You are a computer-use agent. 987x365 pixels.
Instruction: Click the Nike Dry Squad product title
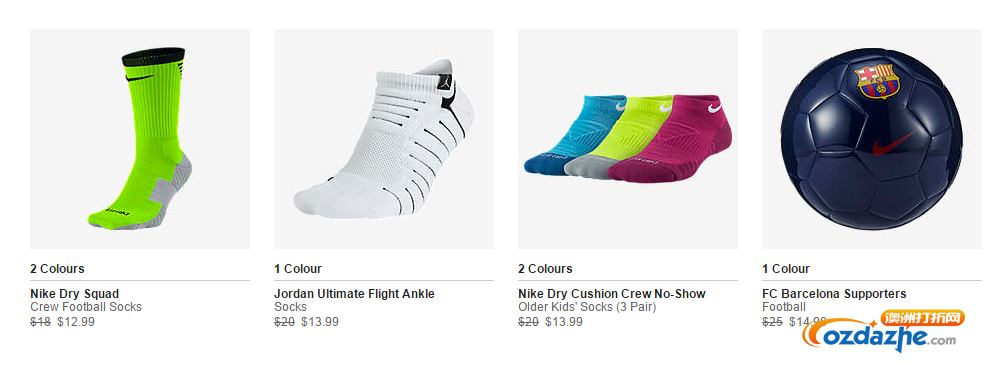click(74, 294)
